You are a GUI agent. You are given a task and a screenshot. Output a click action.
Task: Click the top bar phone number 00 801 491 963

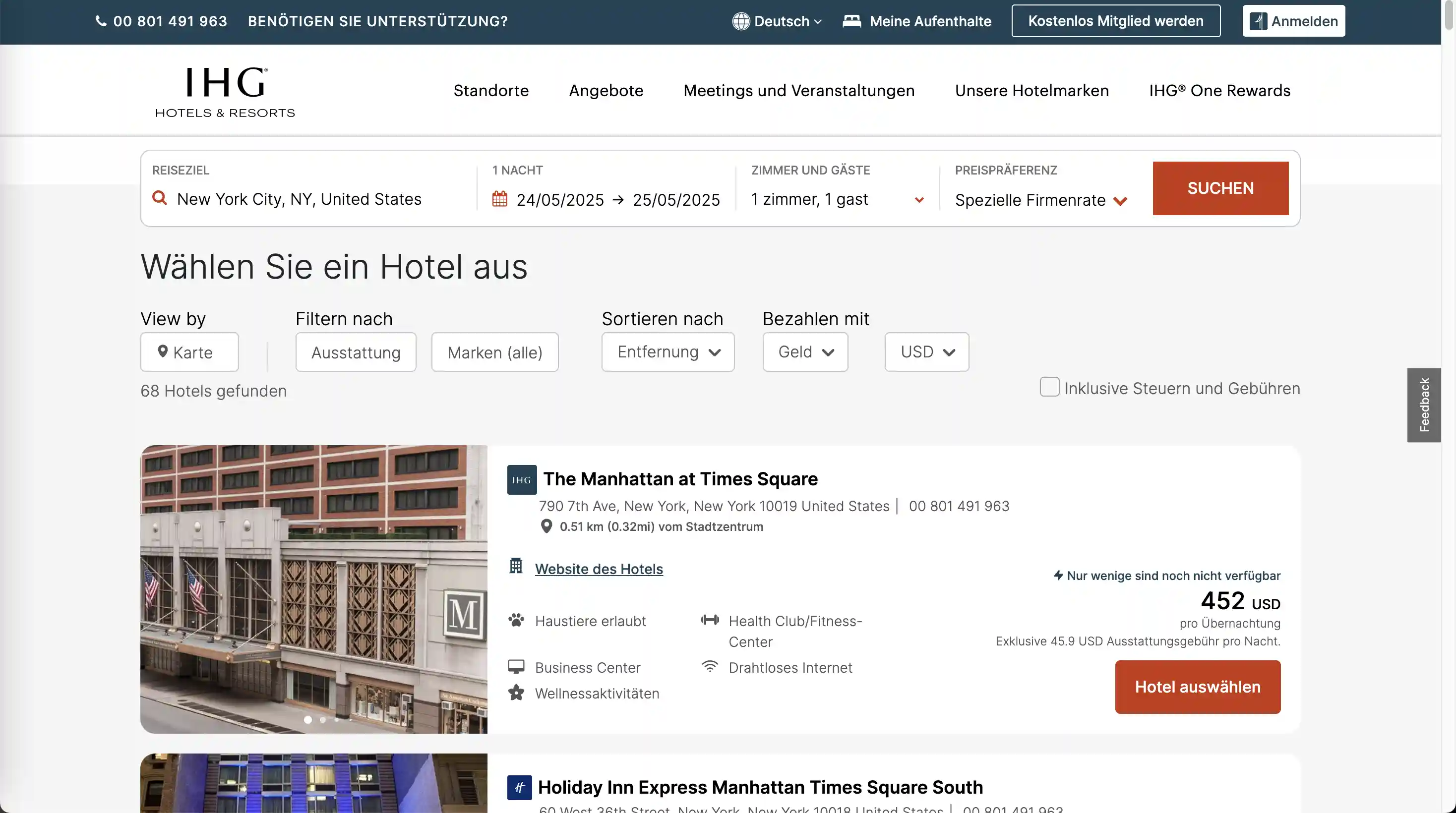[170, 21]
